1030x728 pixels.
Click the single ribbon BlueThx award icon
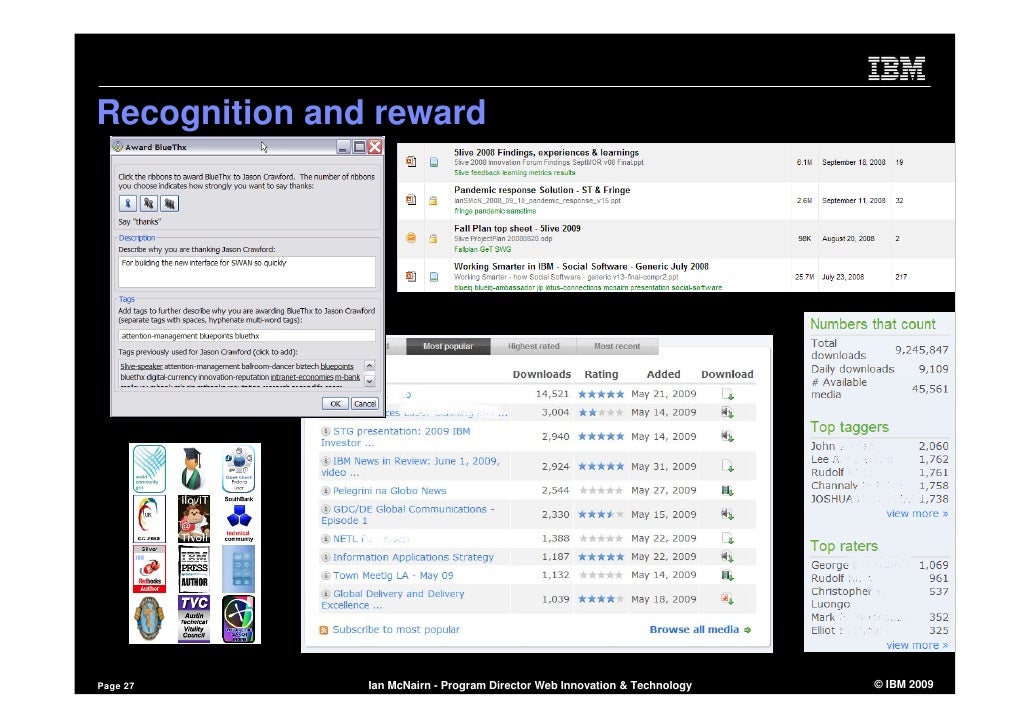tap(128, 204)
